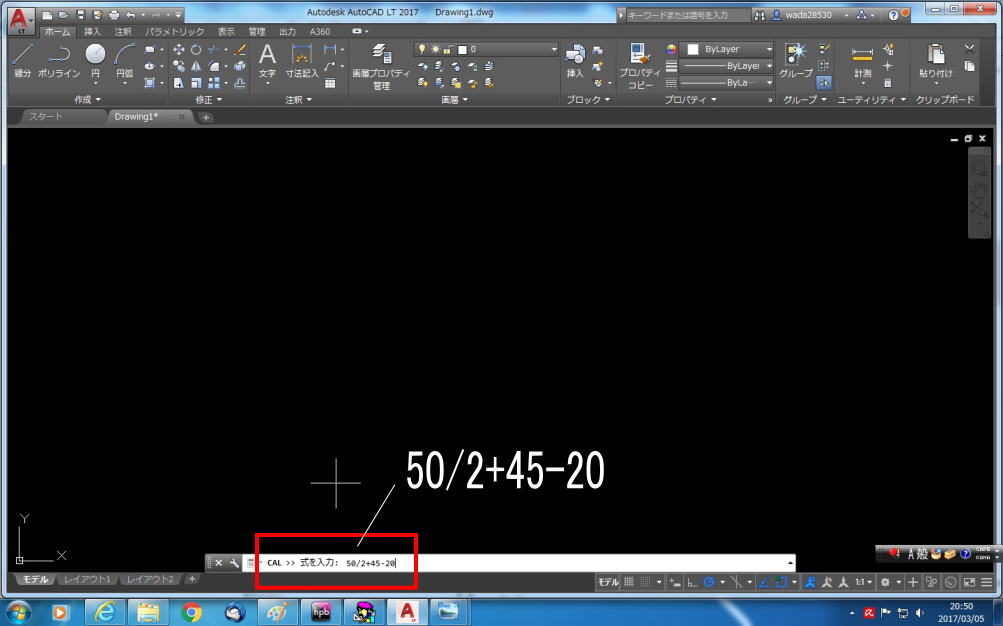Toggle group selection button in グループ panel
Image resolution: width=1003 pixels, height=626 pixels.
pos(824,82)
